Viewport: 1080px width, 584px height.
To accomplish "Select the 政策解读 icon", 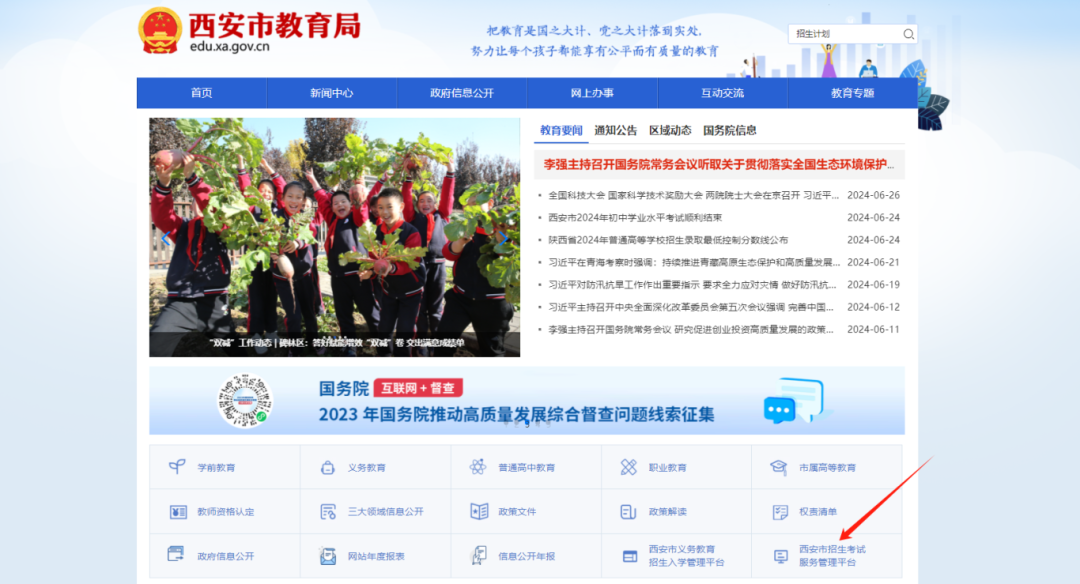I will tap(628, 511).
